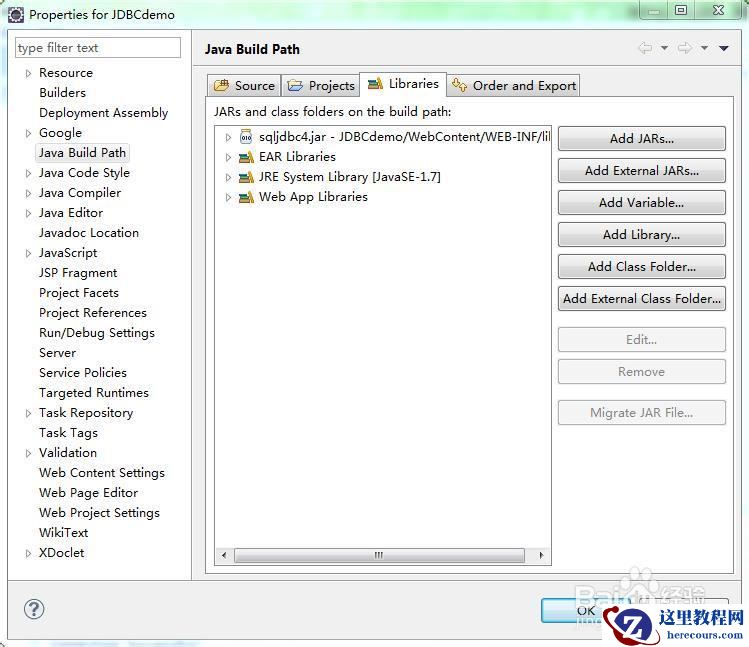749x647 pixels.
Task: Open the view menu dropdown triangle
Action: click(724, 48)
